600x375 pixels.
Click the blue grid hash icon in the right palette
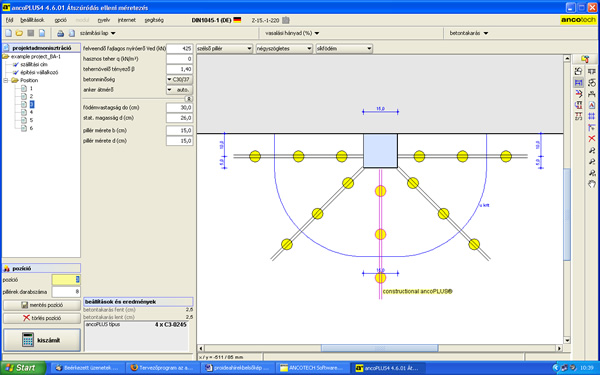point(592,116)
